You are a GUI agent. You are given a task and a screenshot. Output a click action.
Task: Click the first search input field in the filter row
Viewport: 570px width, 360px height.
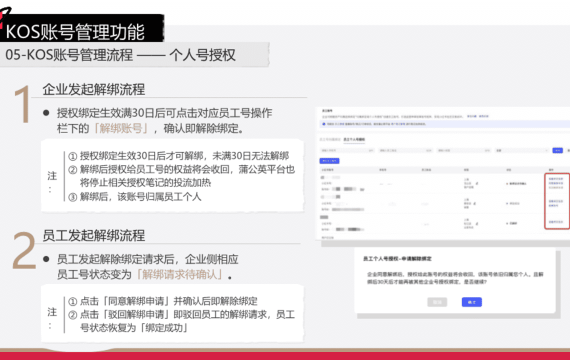[347, 150]
